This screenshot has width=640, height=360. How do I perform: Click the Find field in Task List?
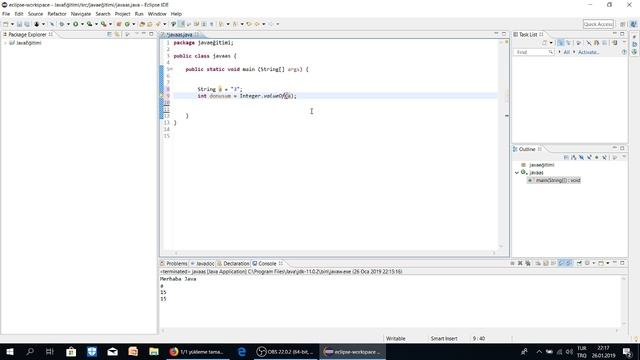[x=533, y=52]
